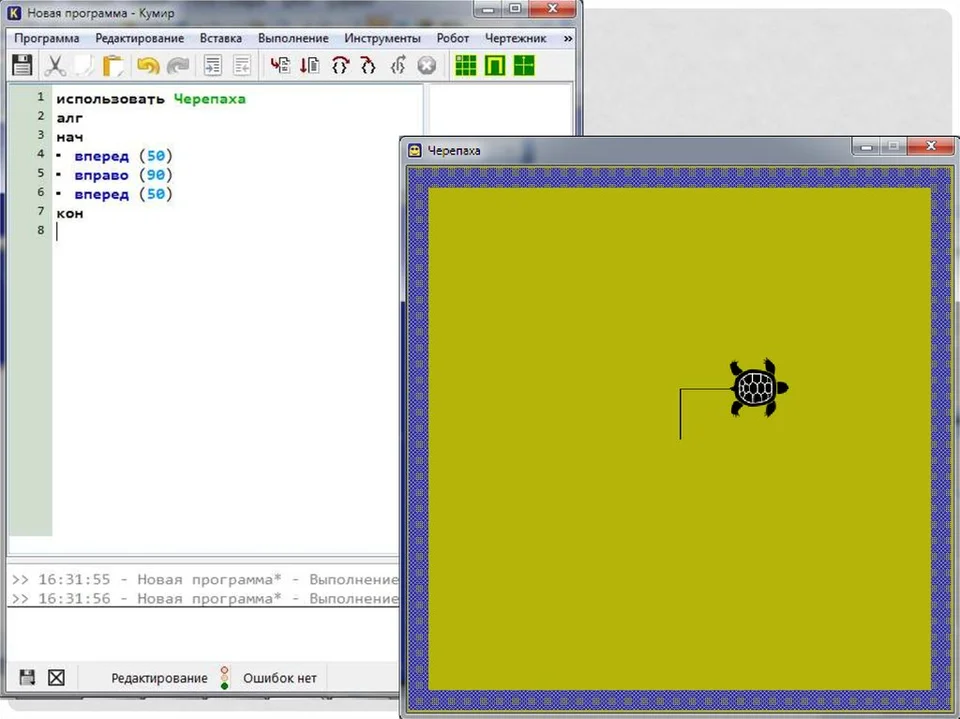Open the Робот menu
The width and height of the screenshot is (960, 719).
(x=452, y=38)
